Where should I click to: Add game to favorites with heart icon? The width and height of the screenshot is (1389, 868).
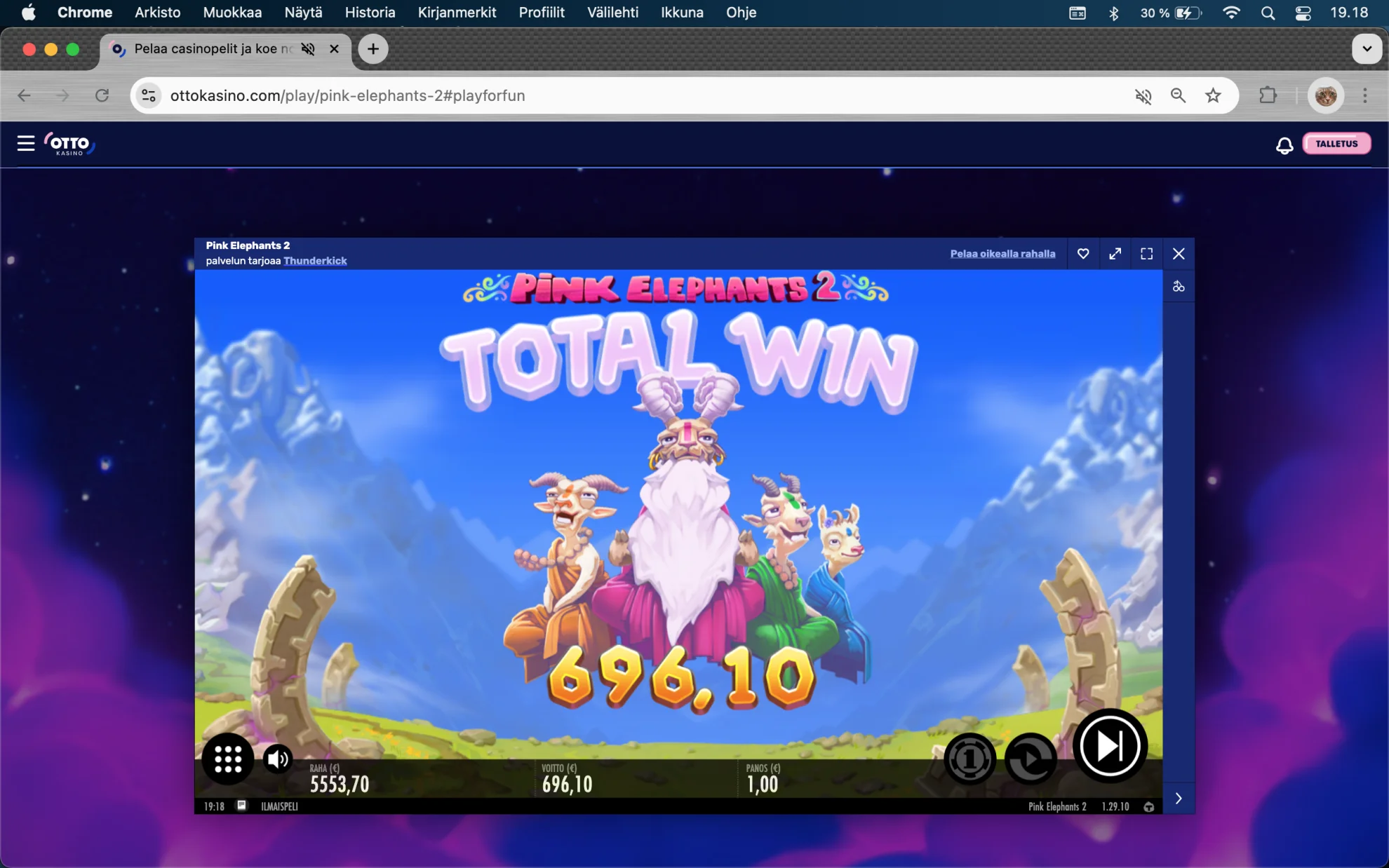[1083, 254]
